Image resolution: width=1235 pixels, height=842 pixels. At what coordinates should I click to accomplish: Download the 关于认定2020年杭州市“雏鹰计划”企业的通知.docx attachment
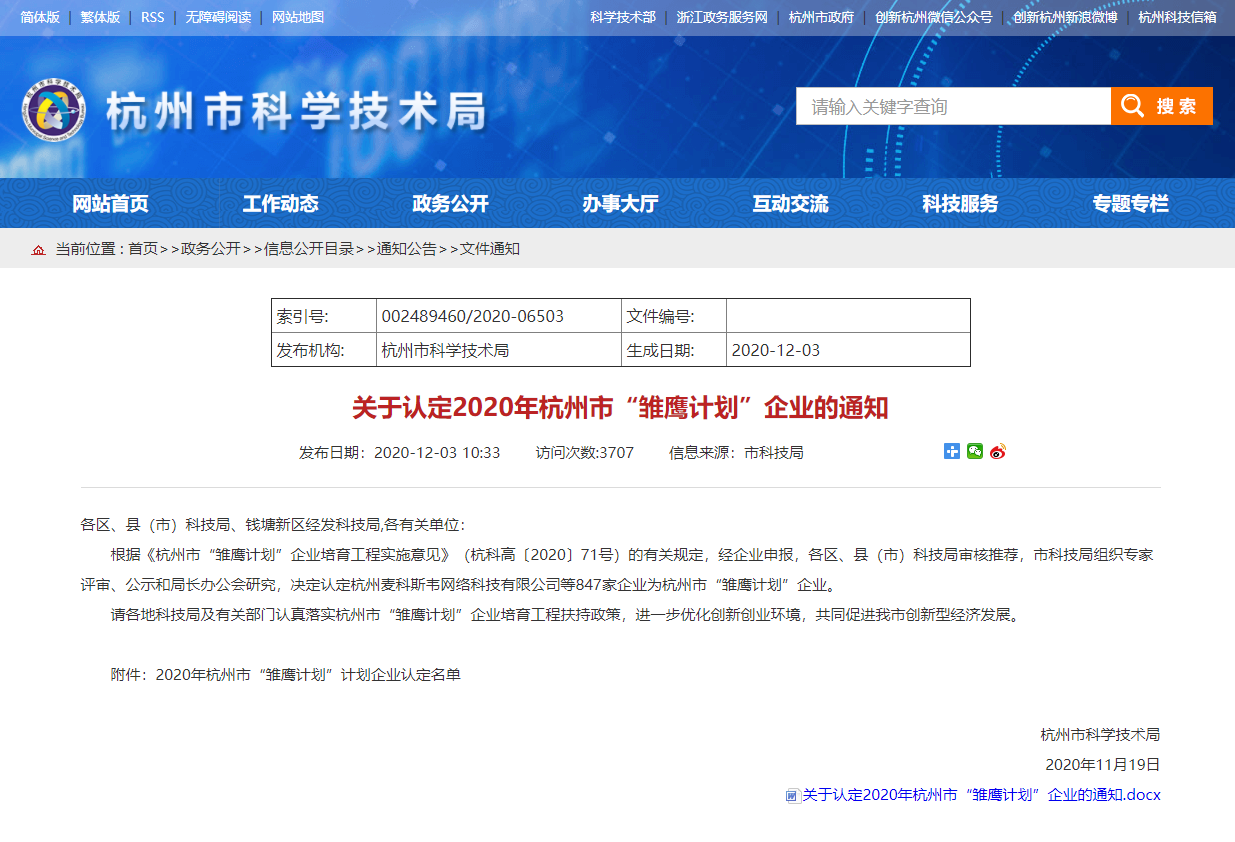click(x=981, y=795)
